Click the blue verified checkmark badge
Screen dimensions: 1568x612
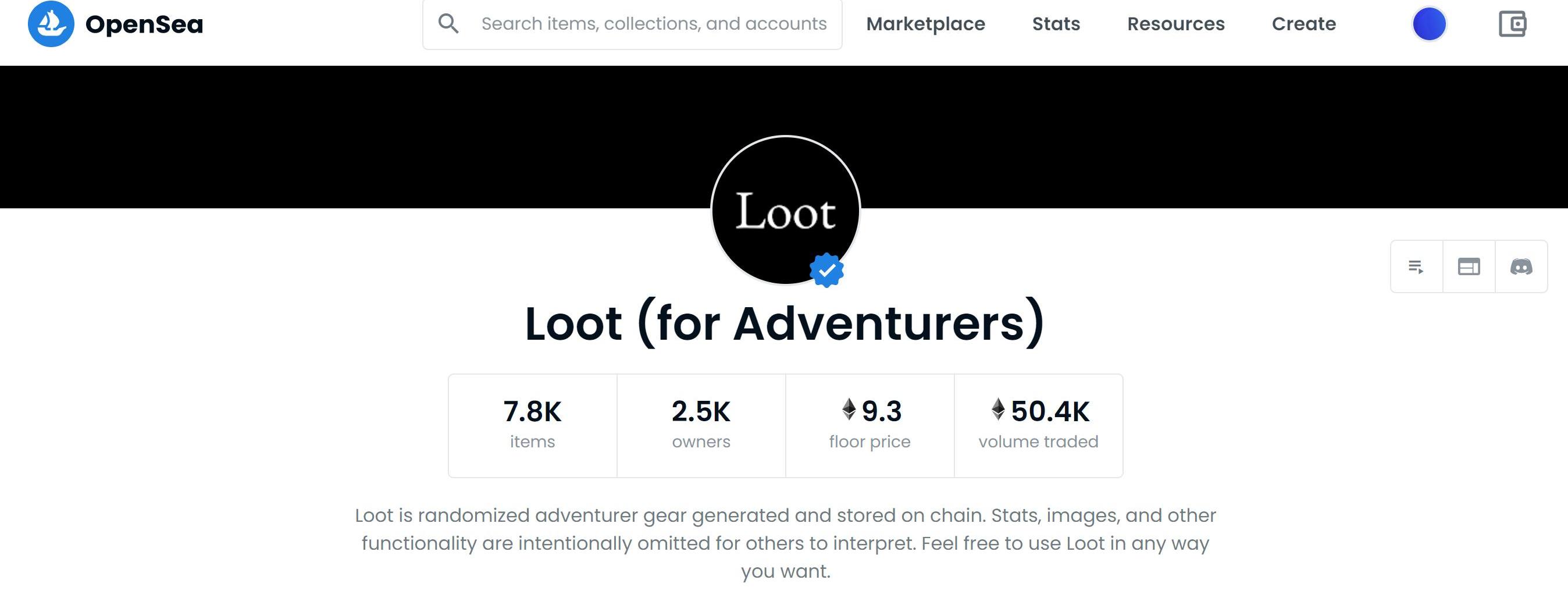pyautogui.click(x=826, y=270)
